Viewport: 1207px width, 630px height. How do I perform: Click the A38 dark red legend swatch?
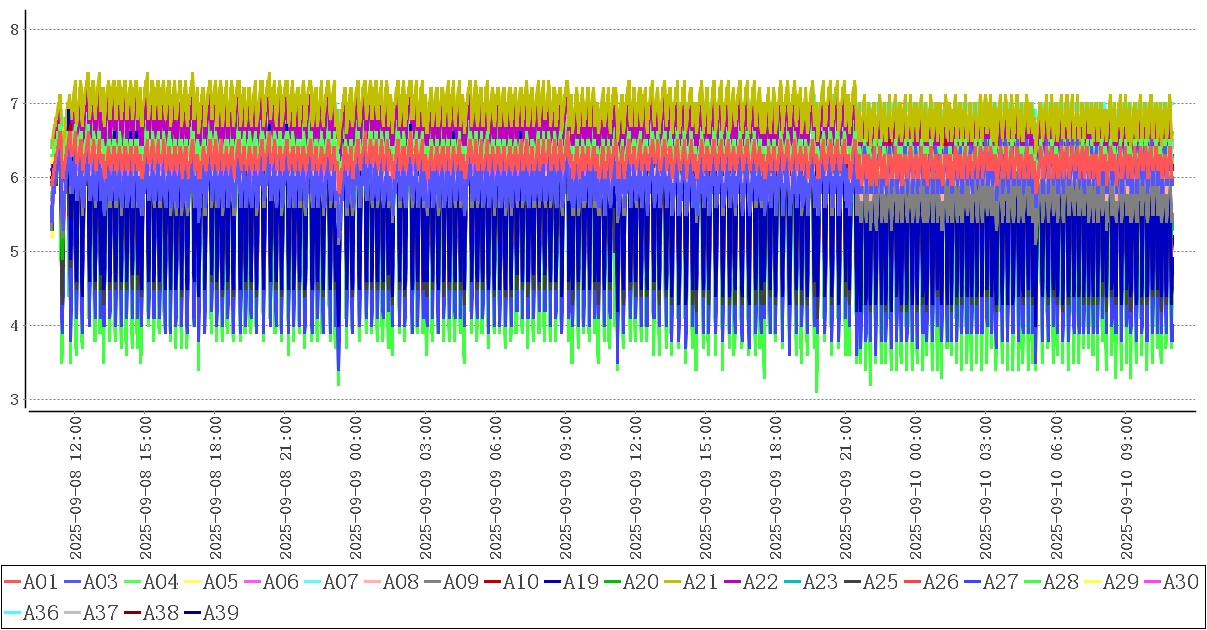coord(133,612)
